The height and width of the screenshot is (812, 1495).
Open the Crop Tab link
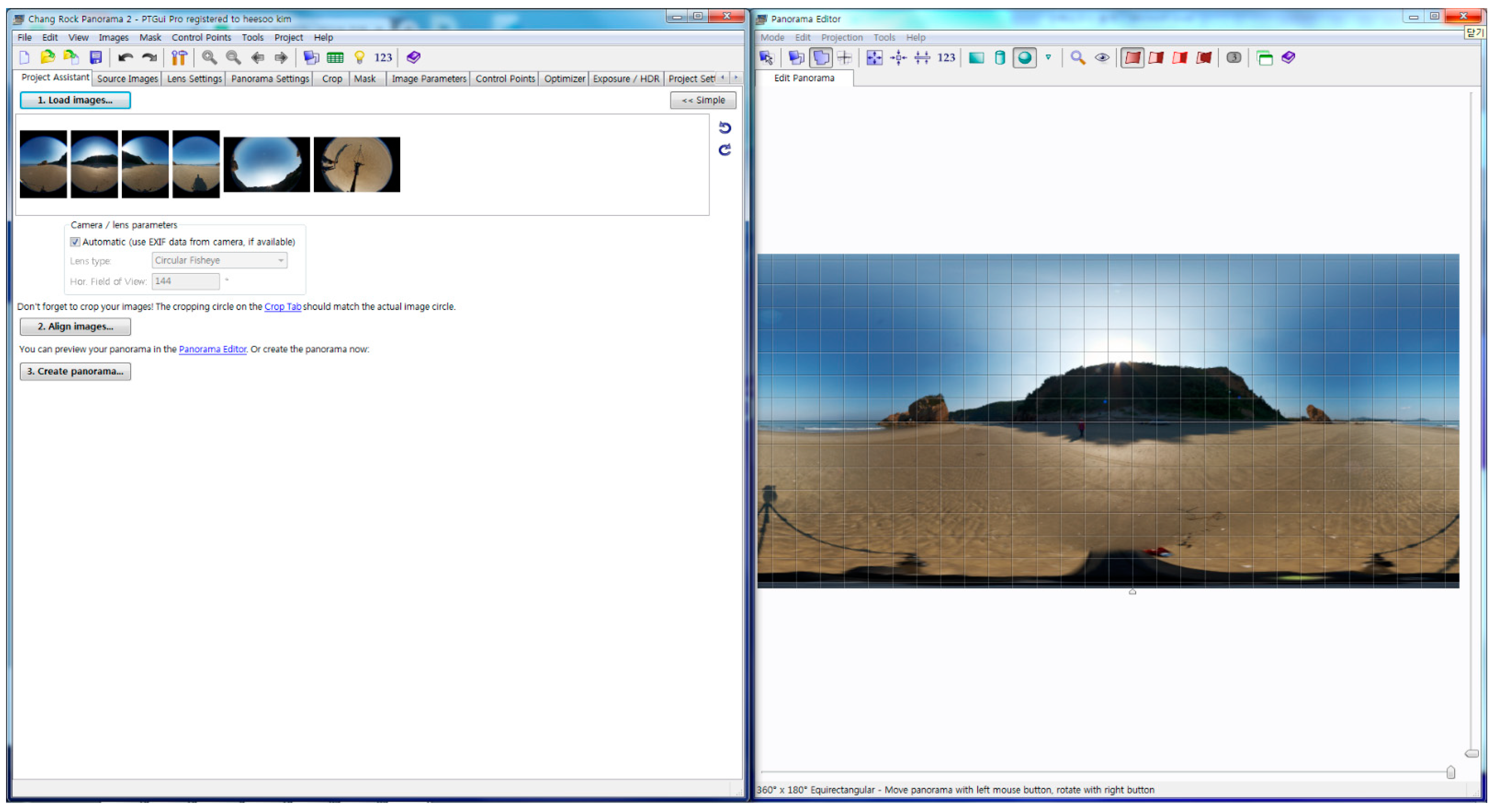[x=282, y=307]
